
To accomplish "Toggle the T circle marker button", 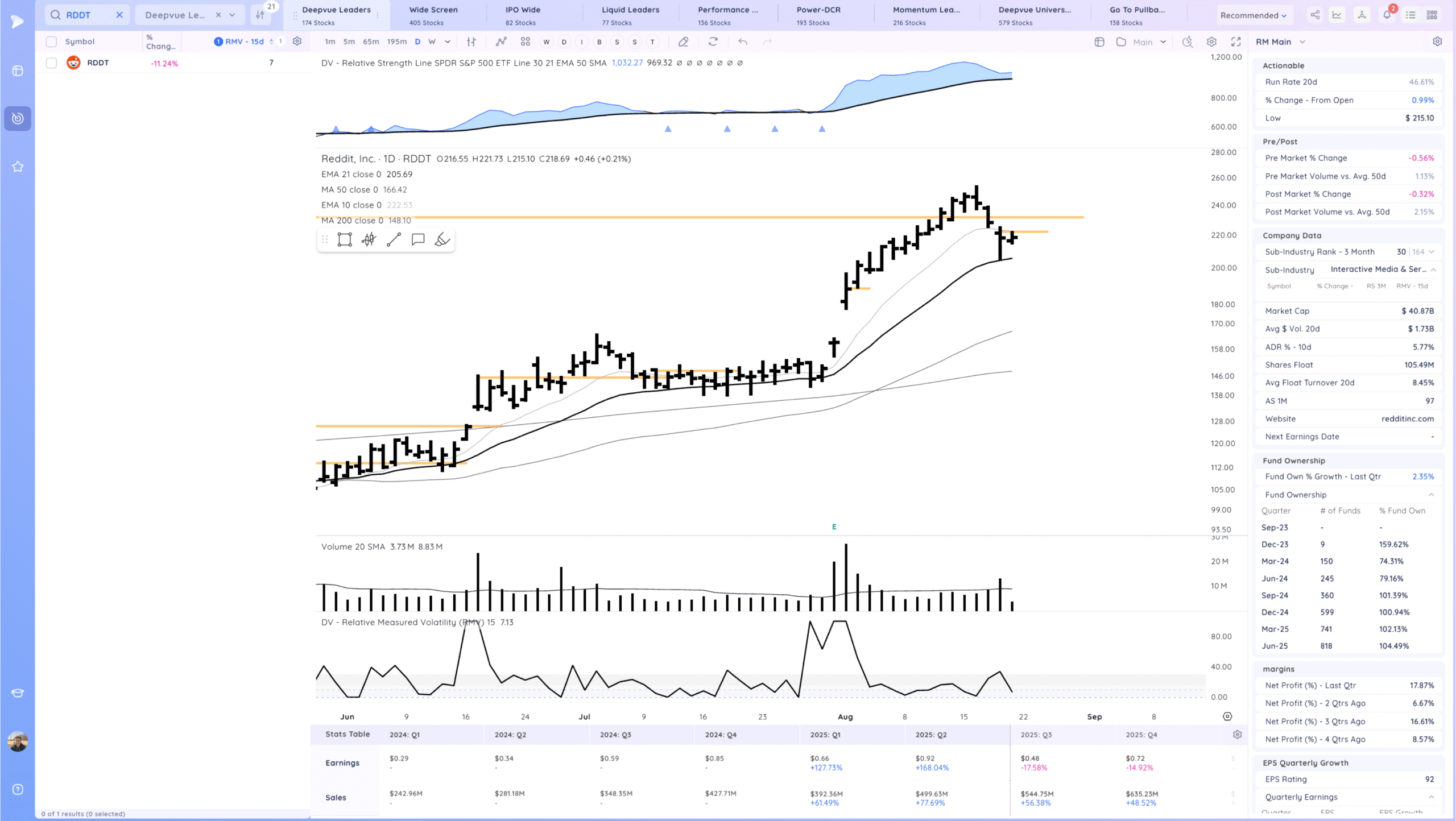I will pyautogui.click(x=652, y=42).
